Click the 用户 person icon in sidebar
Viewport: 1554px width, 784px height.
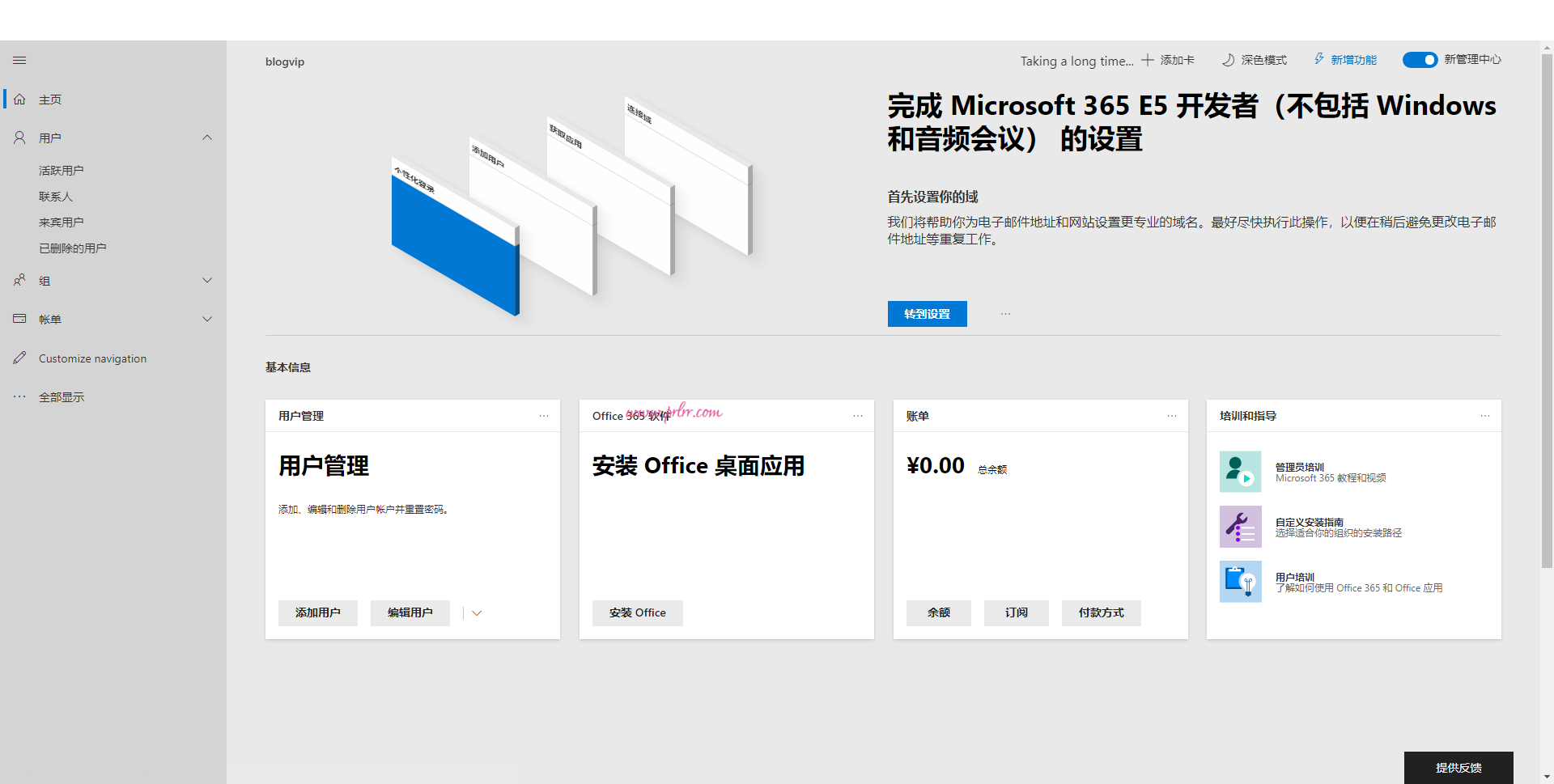(x=19, y=137)
